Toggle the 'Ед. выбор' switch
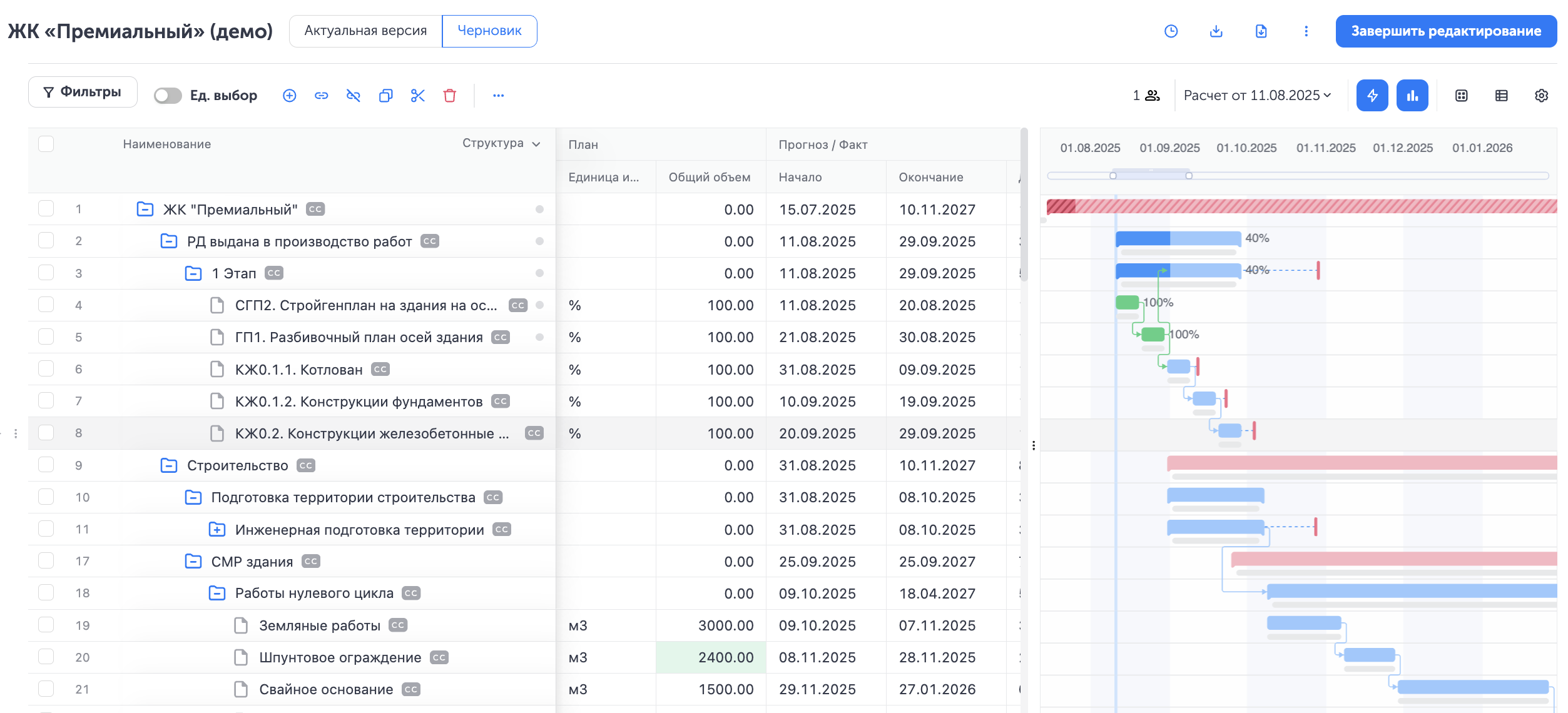The image size is (1568, 713). [168, 96]
